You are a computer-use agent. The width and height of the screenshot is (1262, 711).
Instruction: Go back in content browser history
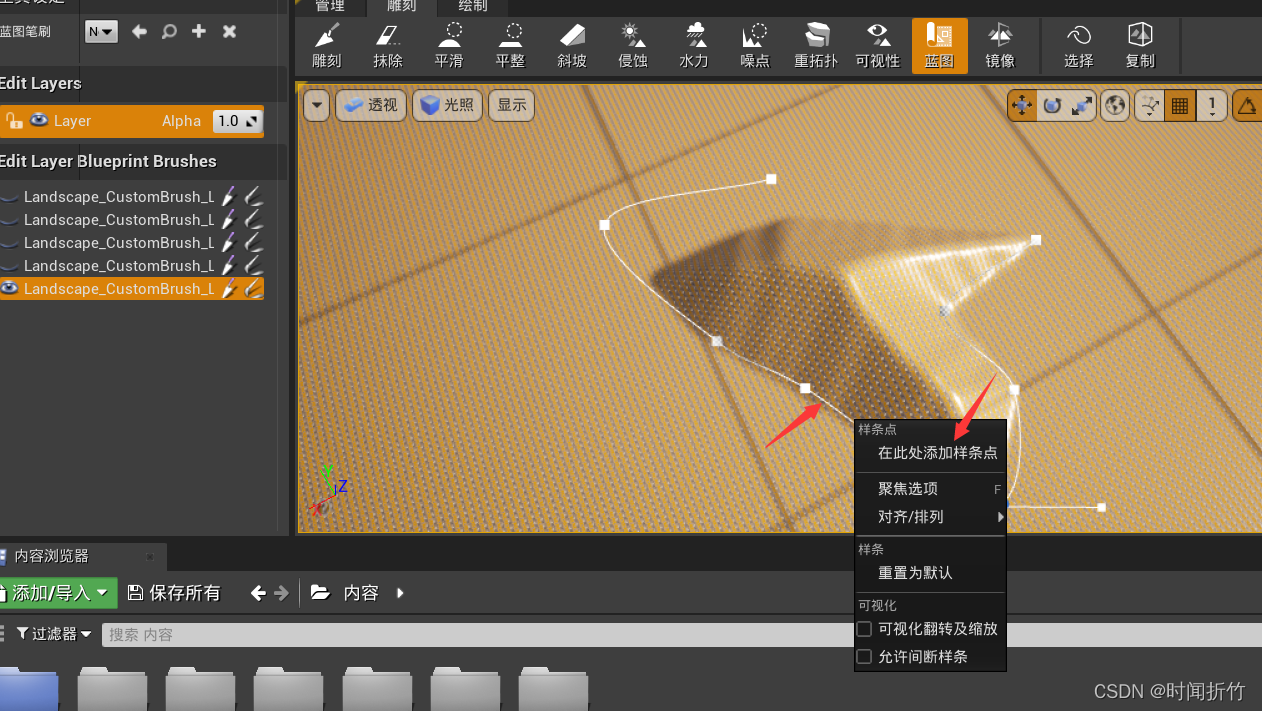[x=258, y=593]
